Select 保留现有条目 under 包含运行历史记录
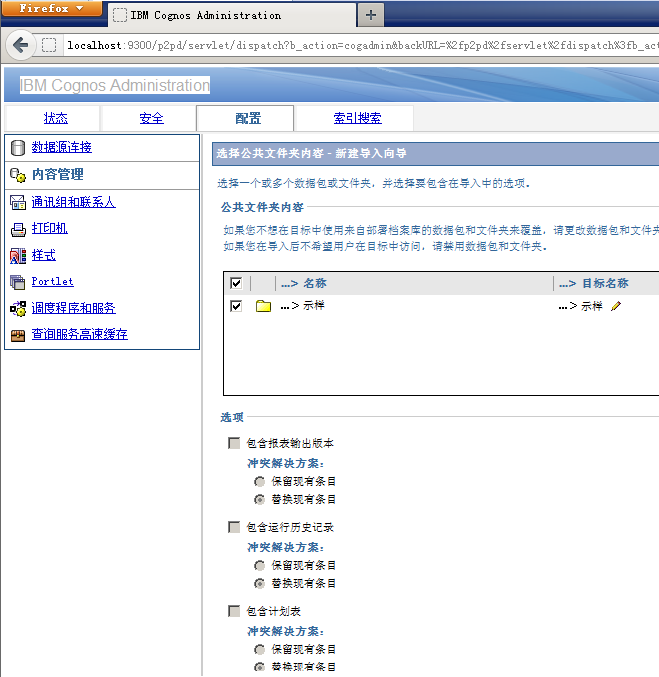Image resolution: width=659 pixels, height=677 pixels. pyautogui.click(x=259, y=565)
